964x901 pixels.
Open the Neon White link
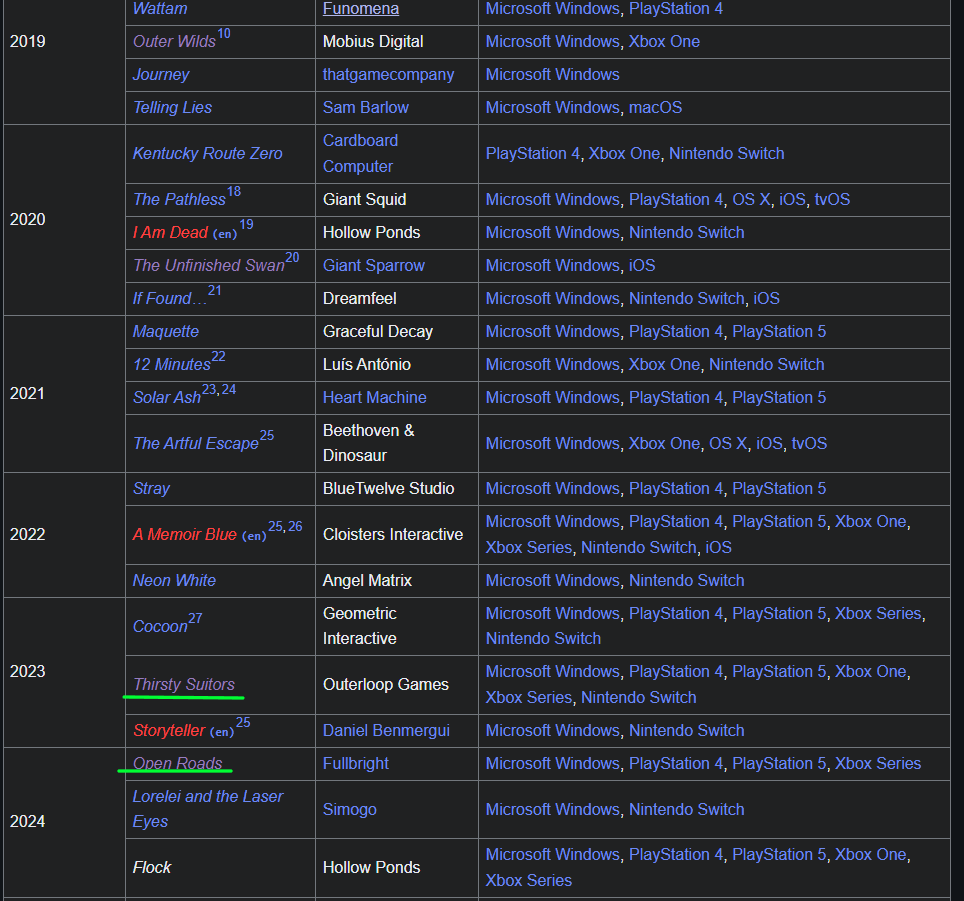pyautogui.click(x=175, y=581)
